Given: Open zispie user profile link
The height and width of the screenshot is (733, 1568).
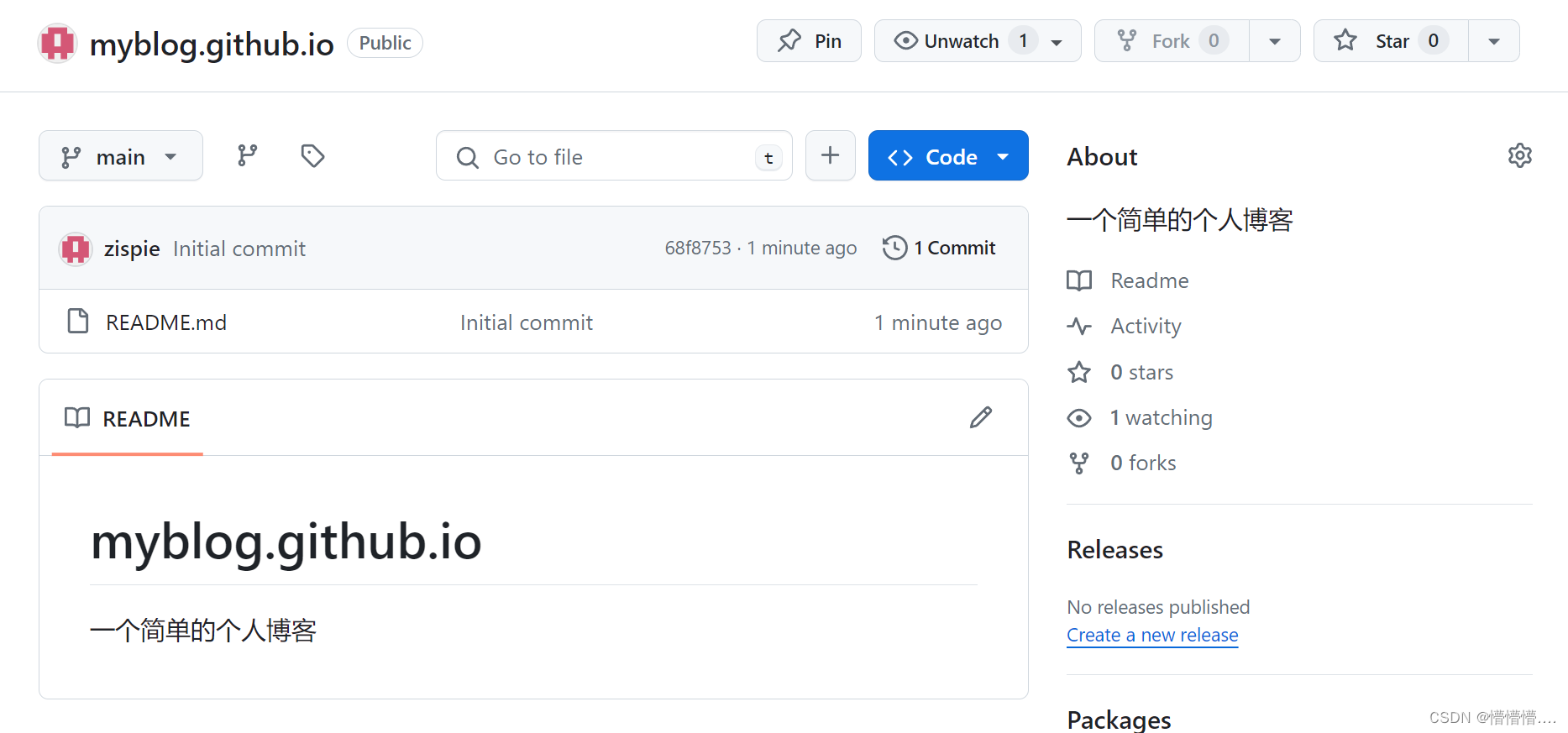Looking at the screenshot, I should pyautogui.click(x=132, y=249).
